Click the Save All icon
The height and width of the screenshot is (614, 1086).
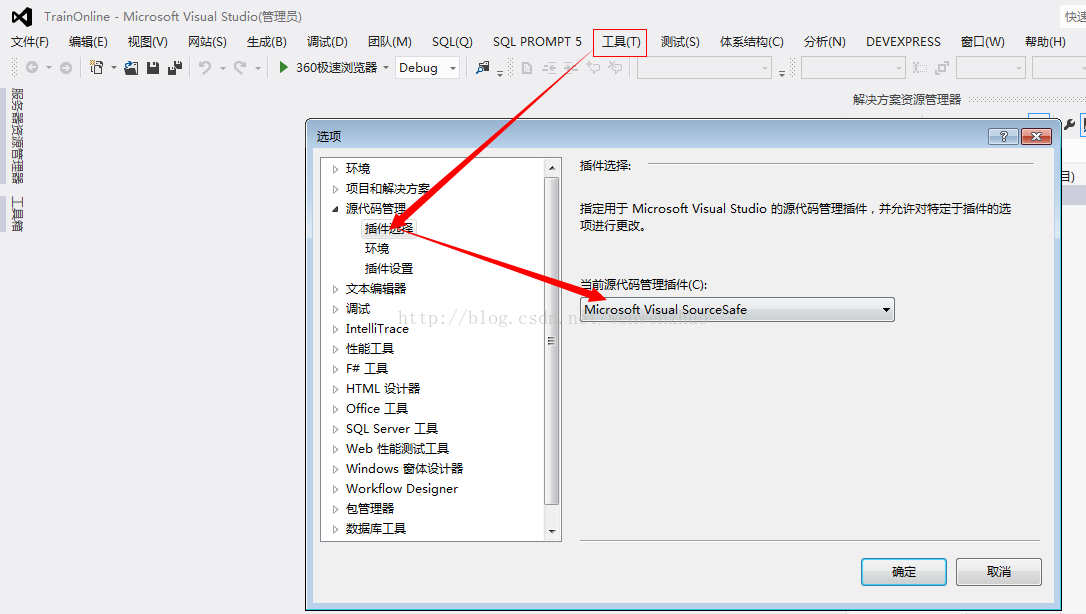pos(175,68)
